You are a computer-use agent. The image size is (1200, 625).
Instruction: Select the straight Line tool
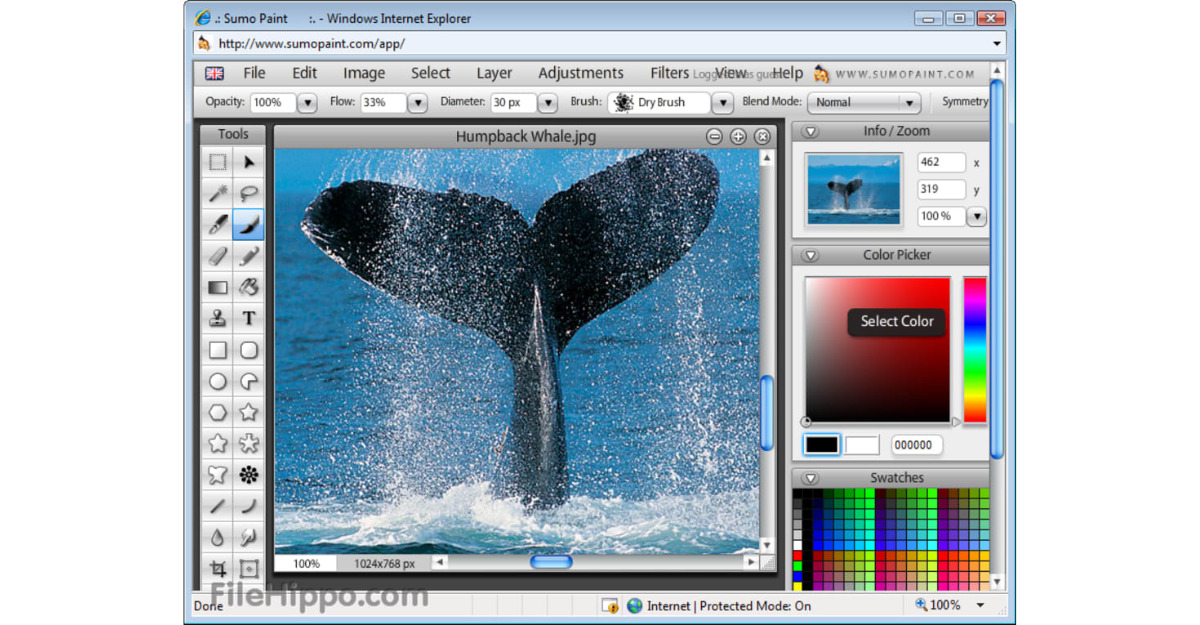[217, 506]
